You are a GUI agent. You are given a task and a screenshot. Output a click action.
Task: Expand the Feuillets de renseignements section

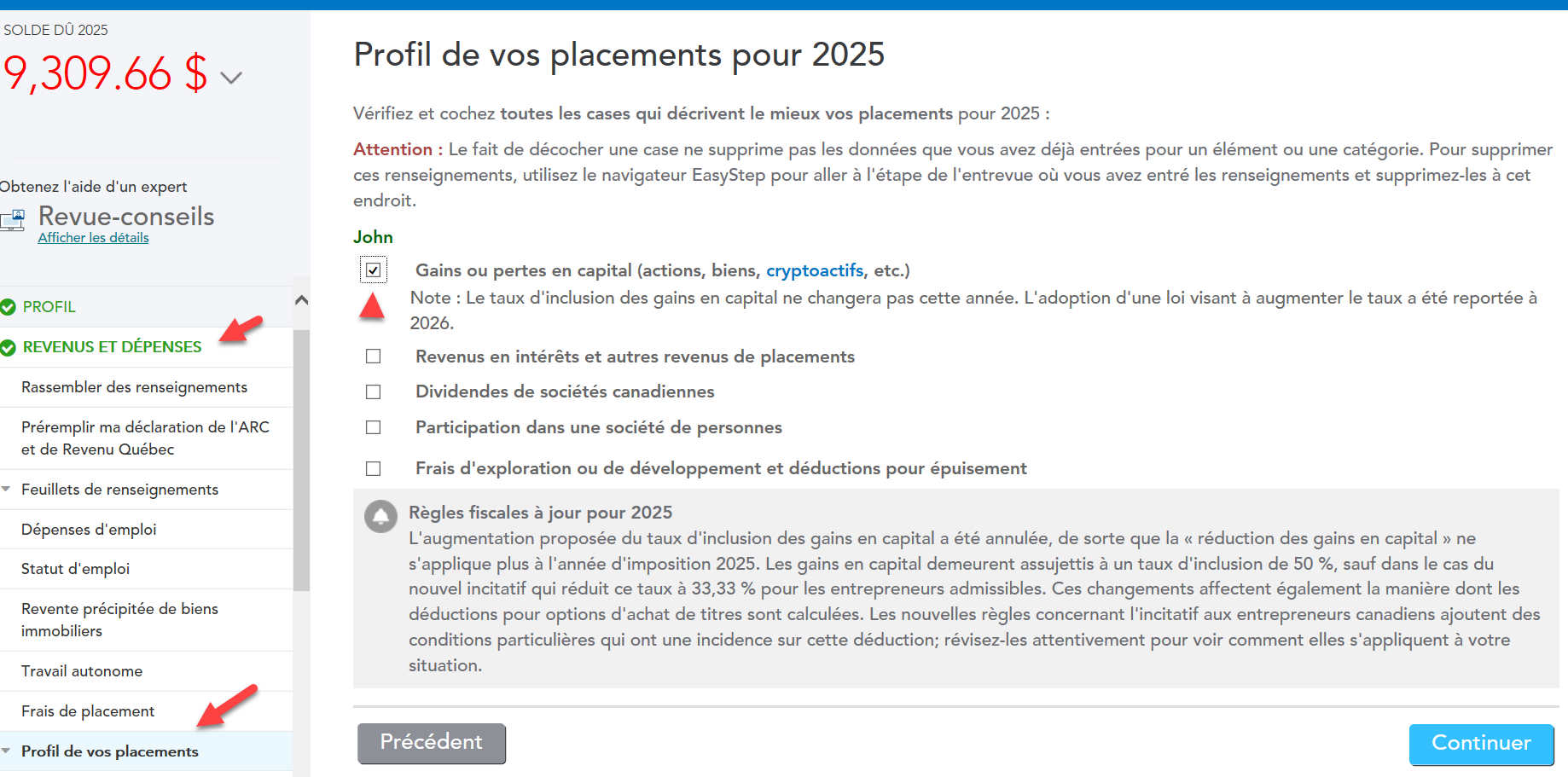[7, 490]
